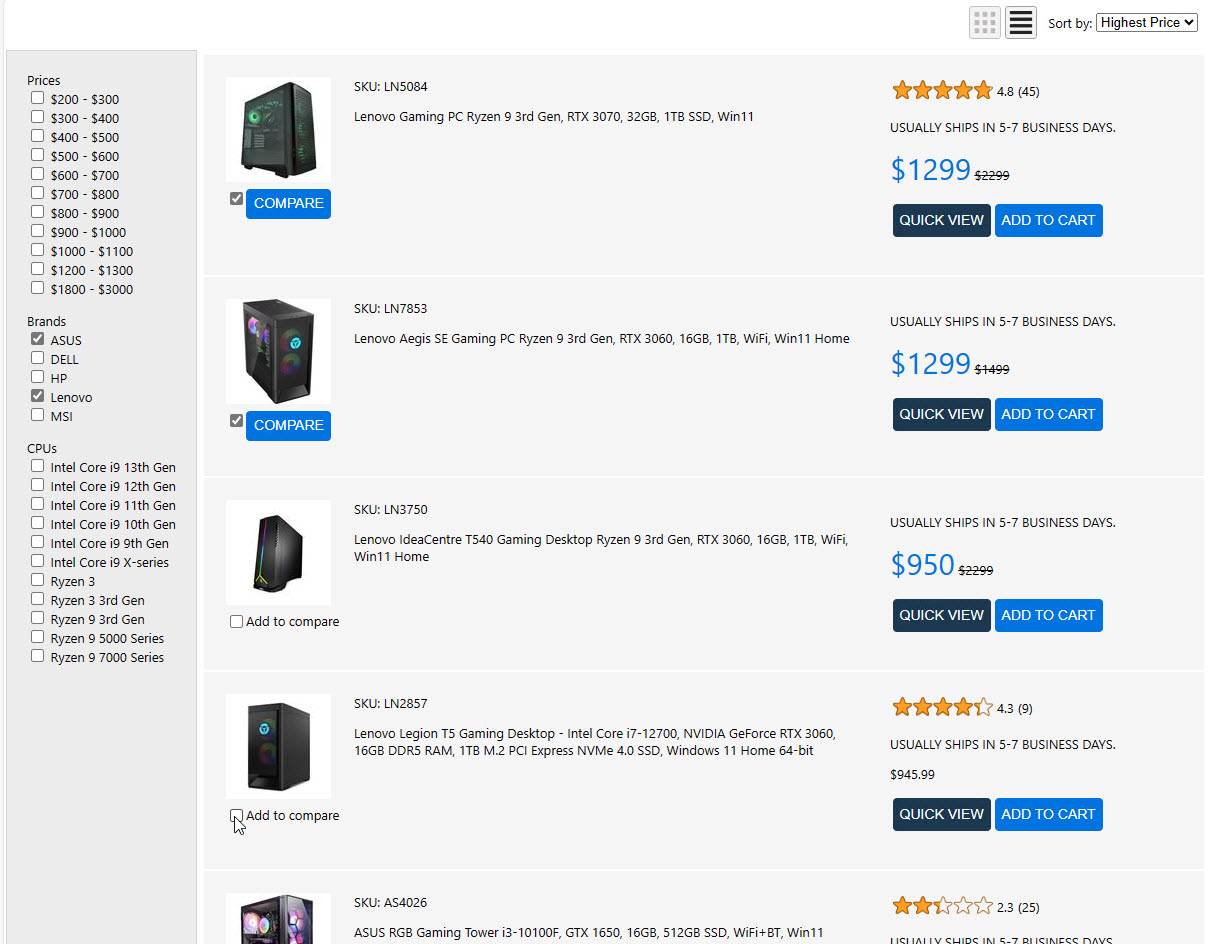Uncheck compare box for SKU LN5084
This screenshot has height=944, width=1227.
tap(237, 199)
